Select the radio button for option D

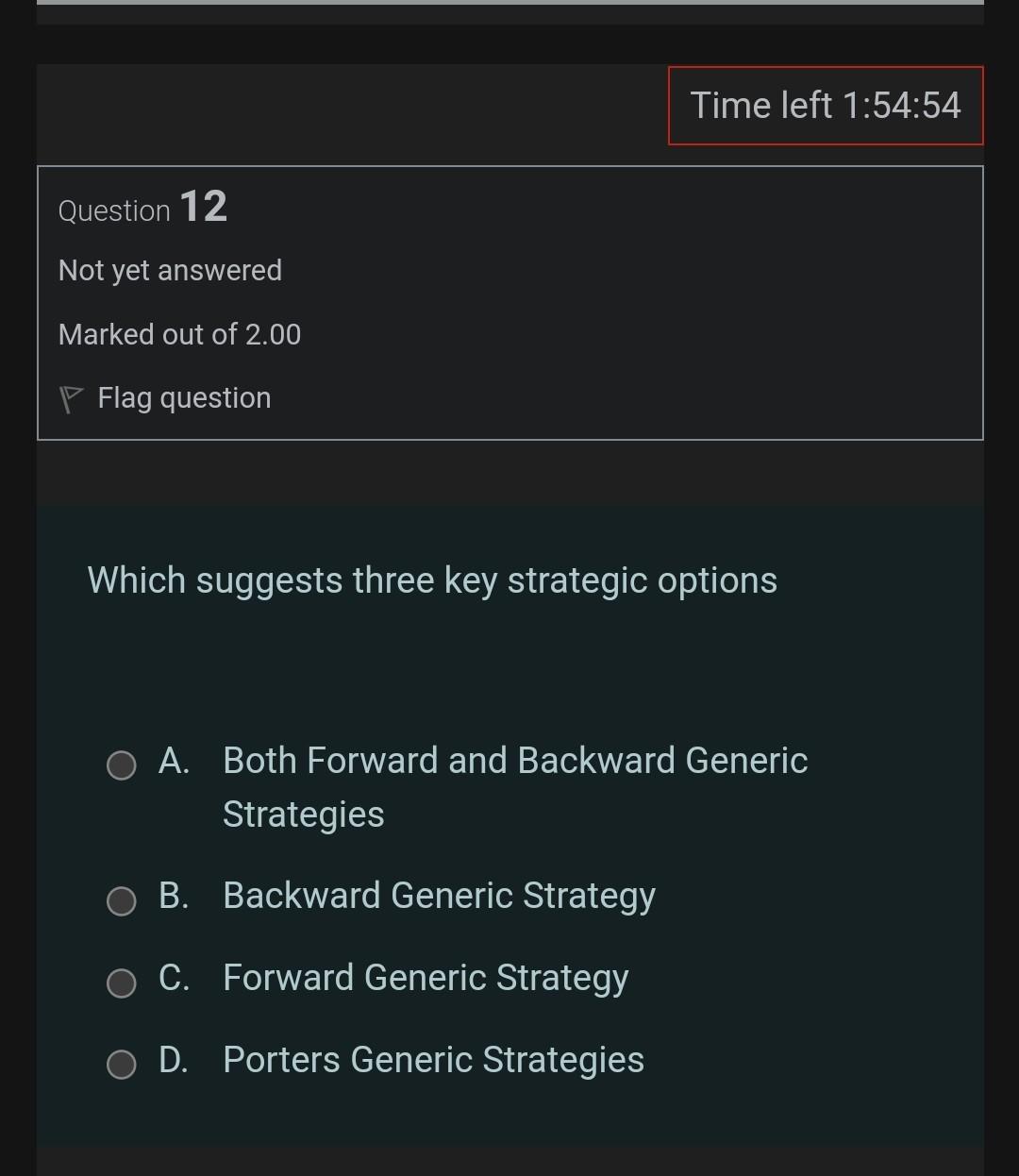(x=121, y=1067)
